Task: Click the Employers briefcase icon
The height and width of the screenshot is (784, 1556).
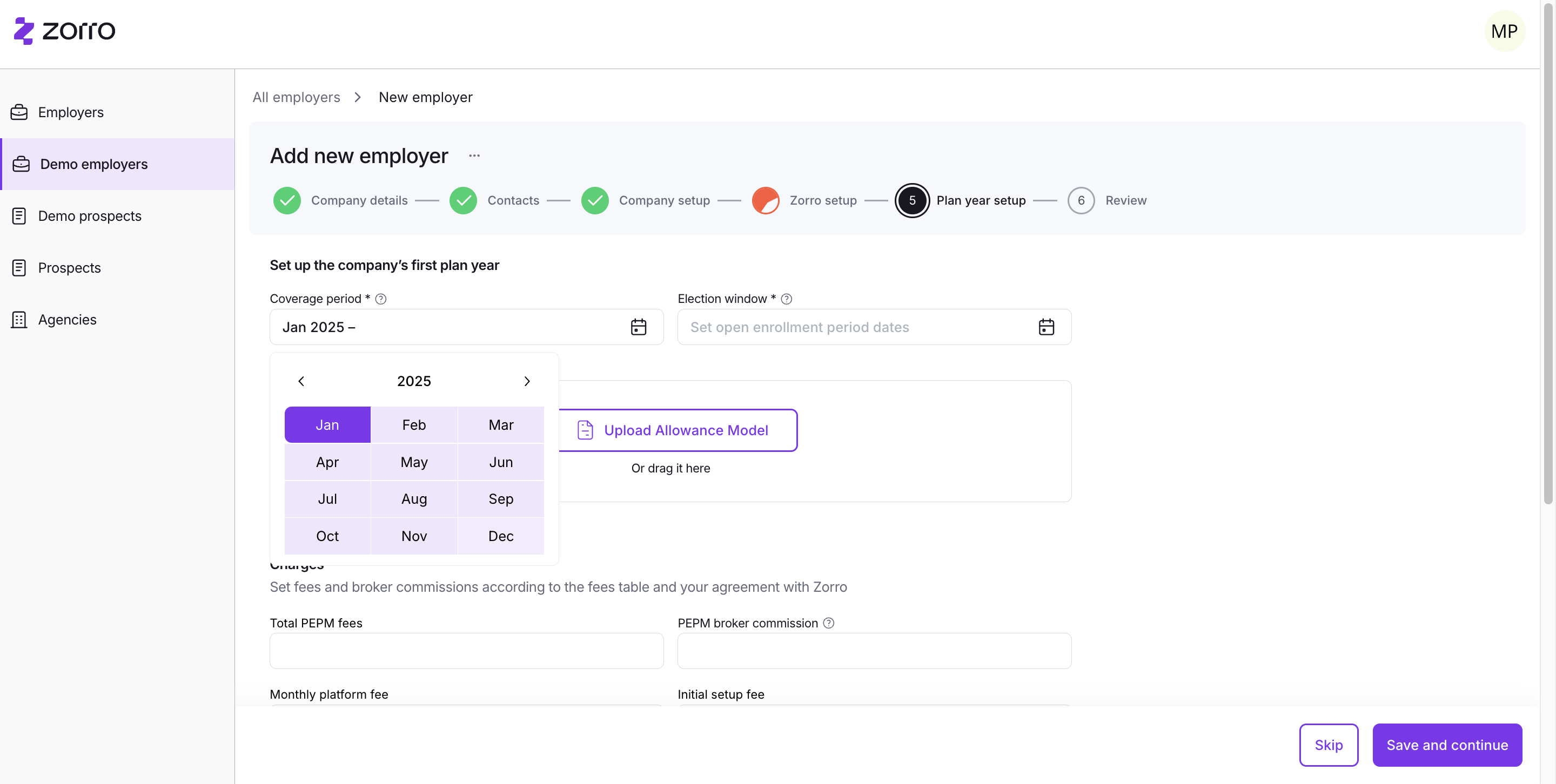Action: point(19,112)
